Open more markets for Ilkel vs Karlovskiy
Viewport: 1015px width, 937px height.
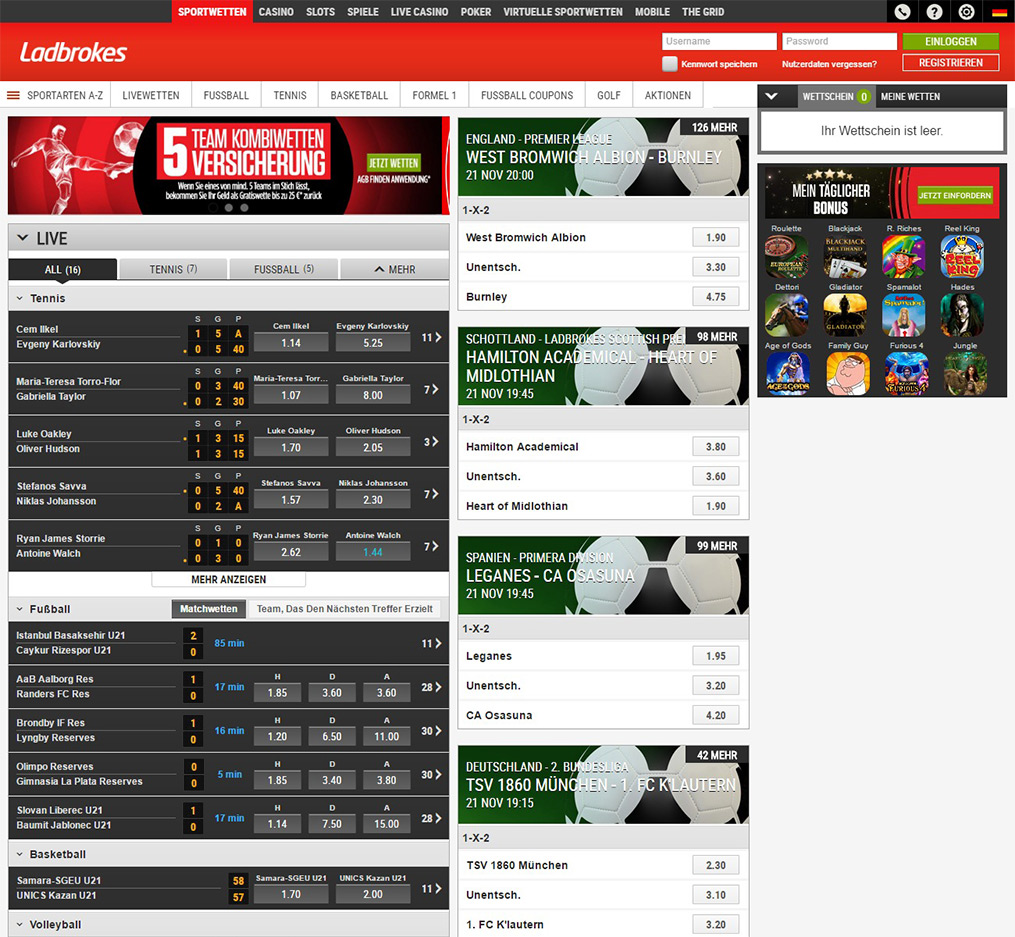[x=432, y=337]
